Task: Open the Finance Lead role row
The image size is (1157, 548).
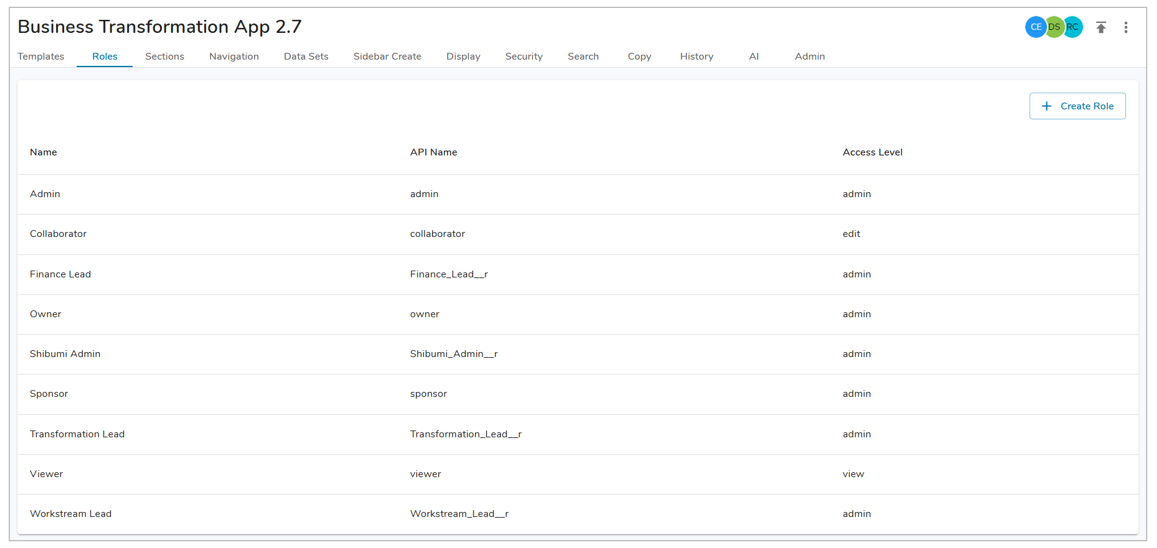Action: pyautogui.click(x=60, y=274)
